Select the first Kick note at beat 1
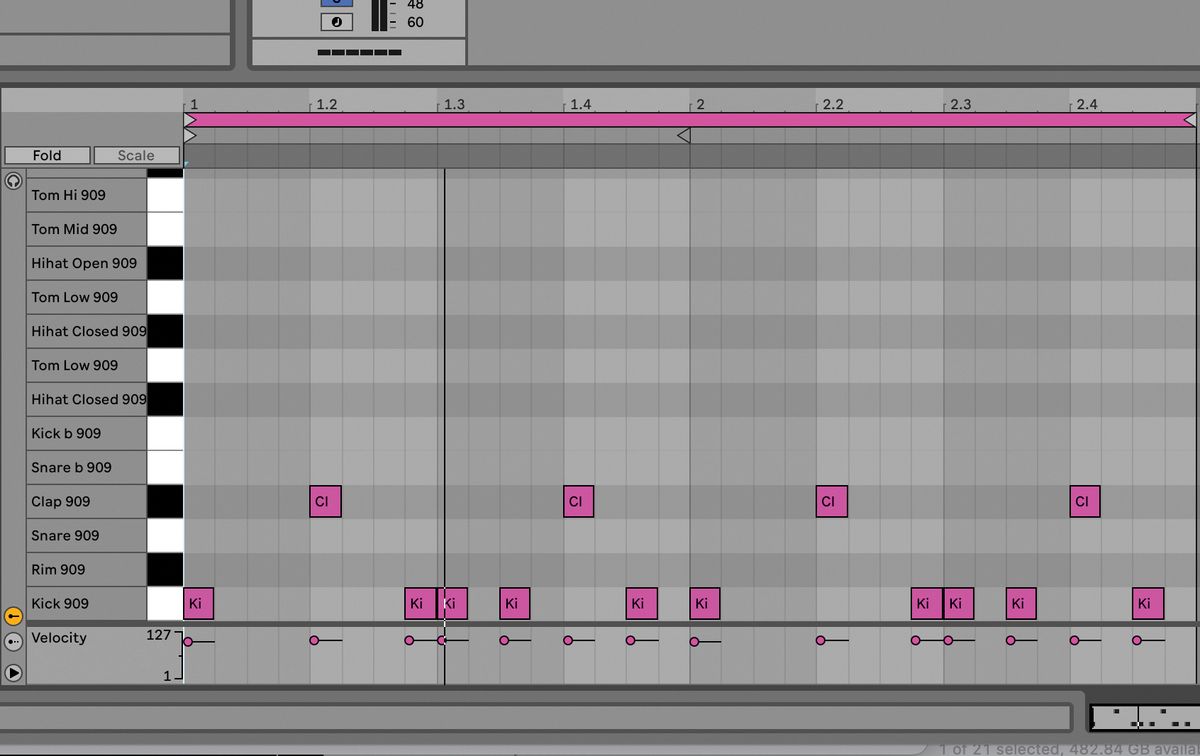 (197, 603)
